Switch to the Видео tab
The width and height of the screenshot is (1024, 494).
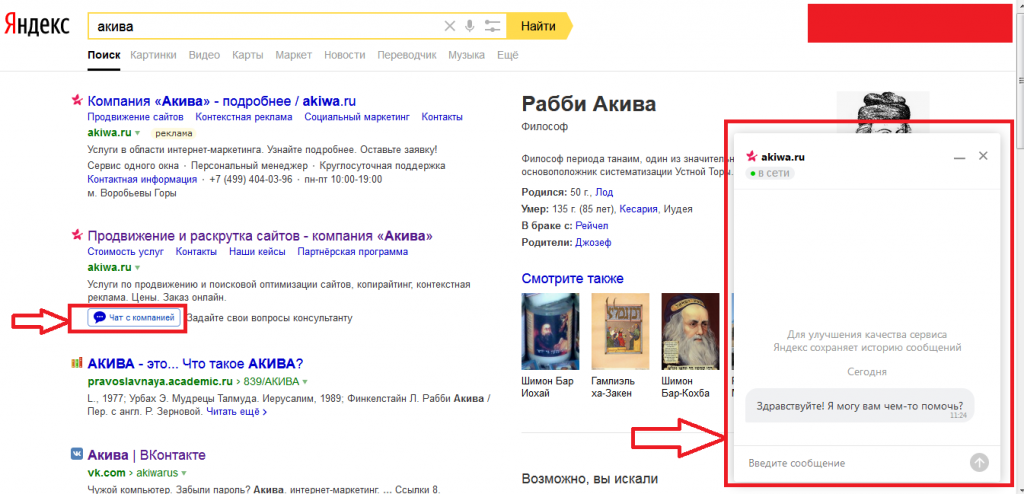(204, 55)
